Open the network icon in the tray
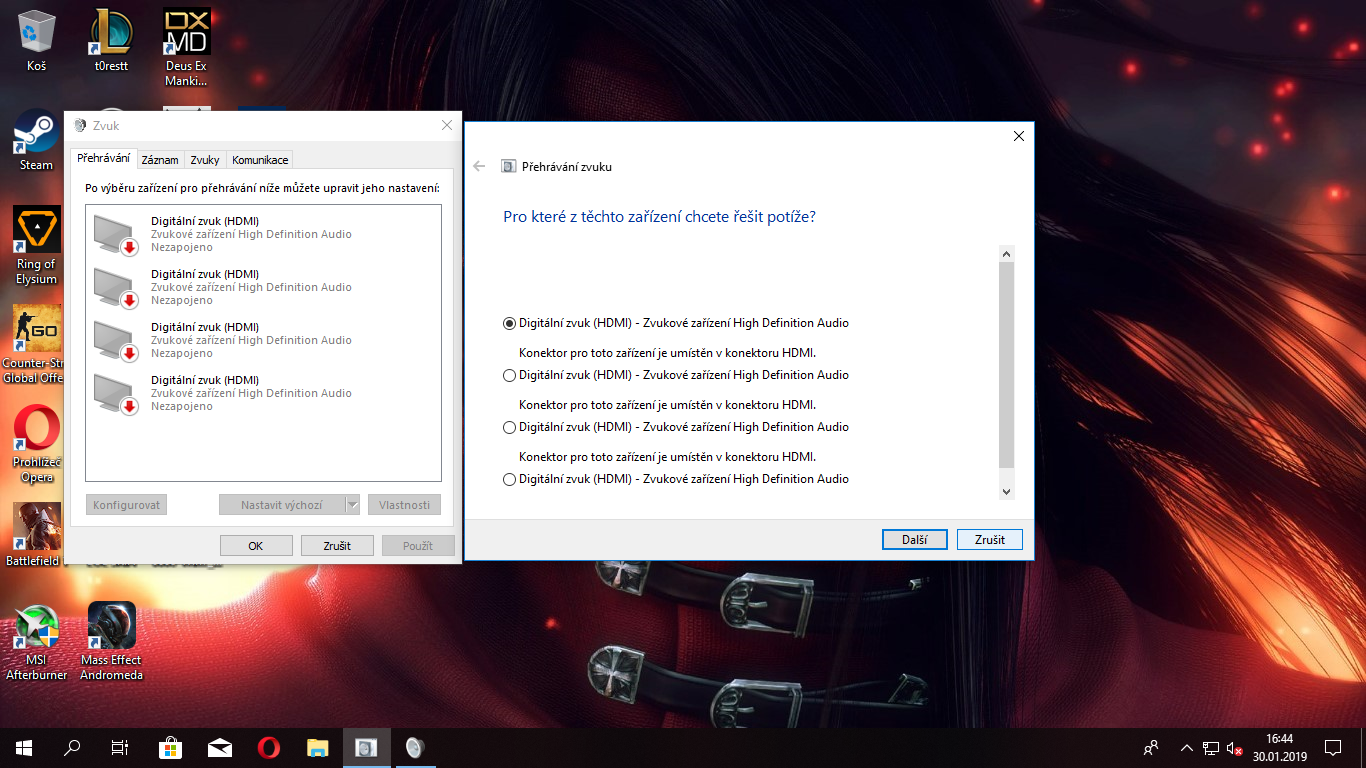Viewport: 1366px width, 768px height. (x=1211, y=747)
